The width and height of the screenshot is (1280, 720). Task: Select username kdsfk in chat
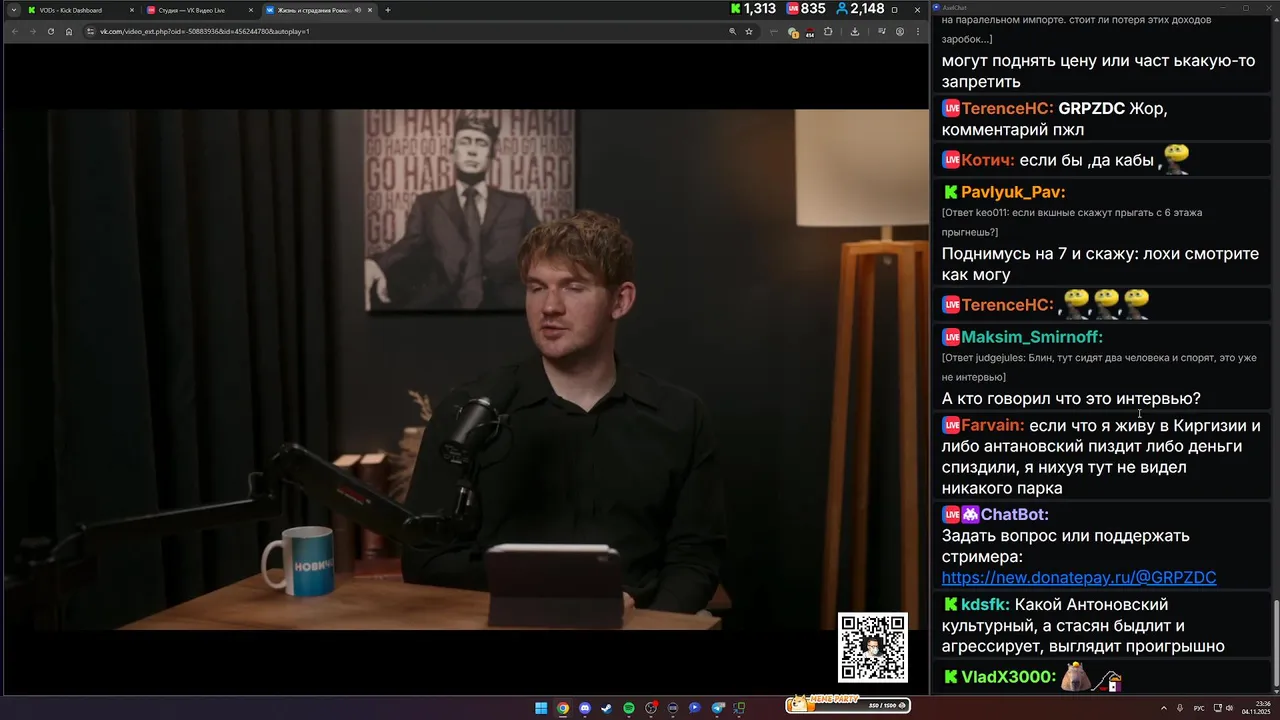985,604
